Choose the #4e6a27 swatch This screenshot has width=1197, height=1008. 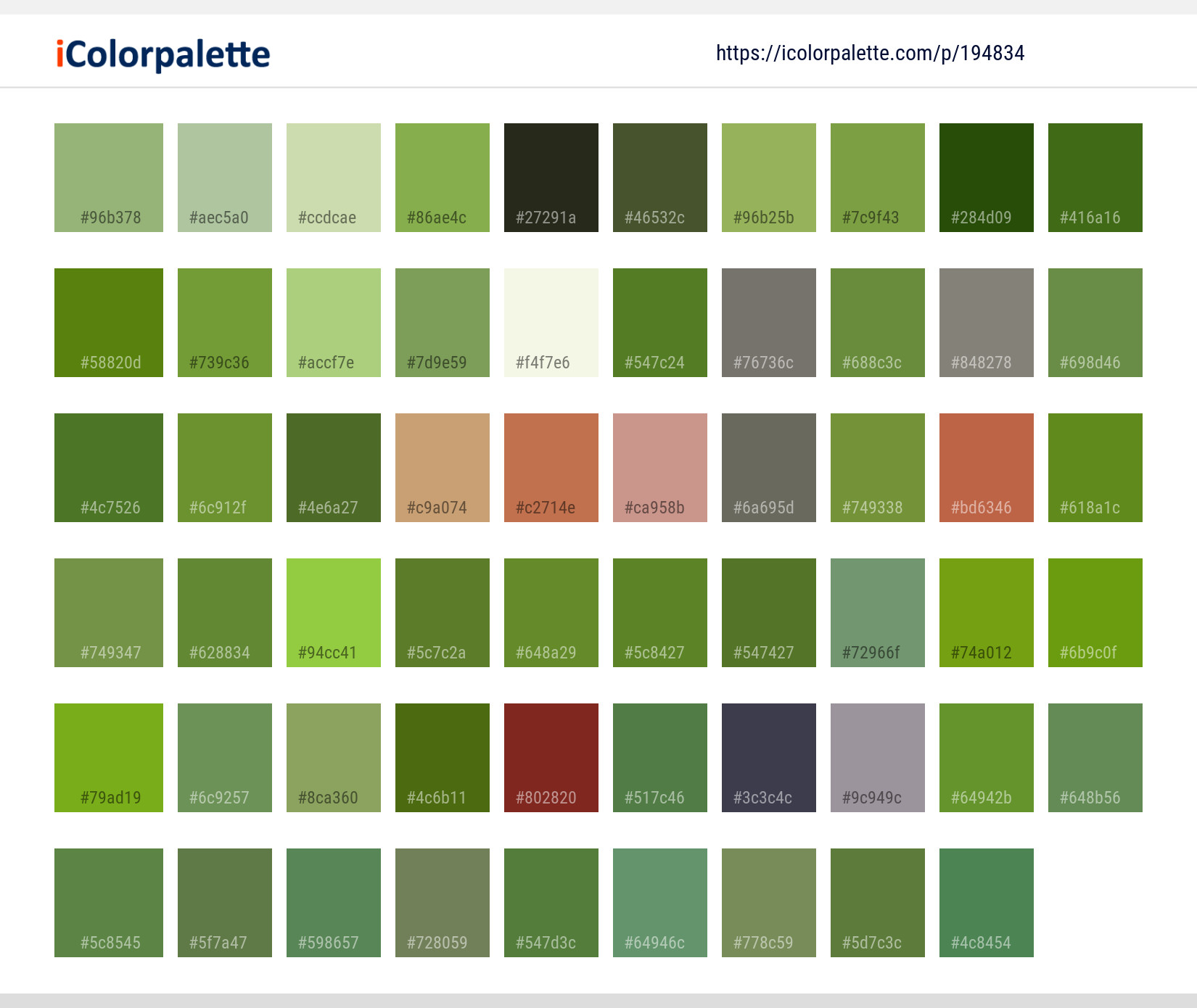point(334,468)
